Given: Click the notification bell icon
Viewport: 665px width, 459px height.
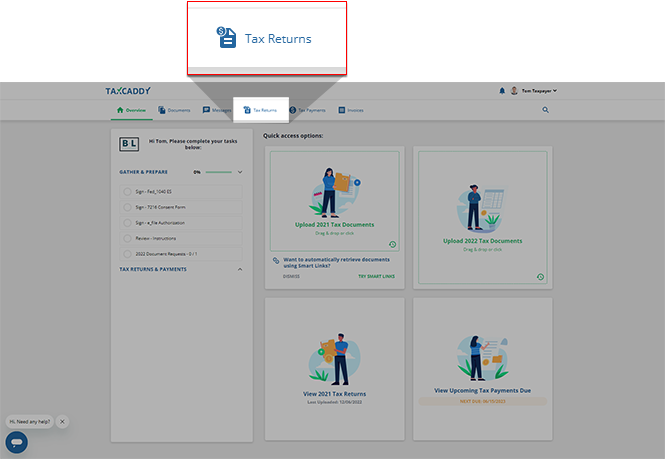Looking at the screenshot, I should coord(502,90).
